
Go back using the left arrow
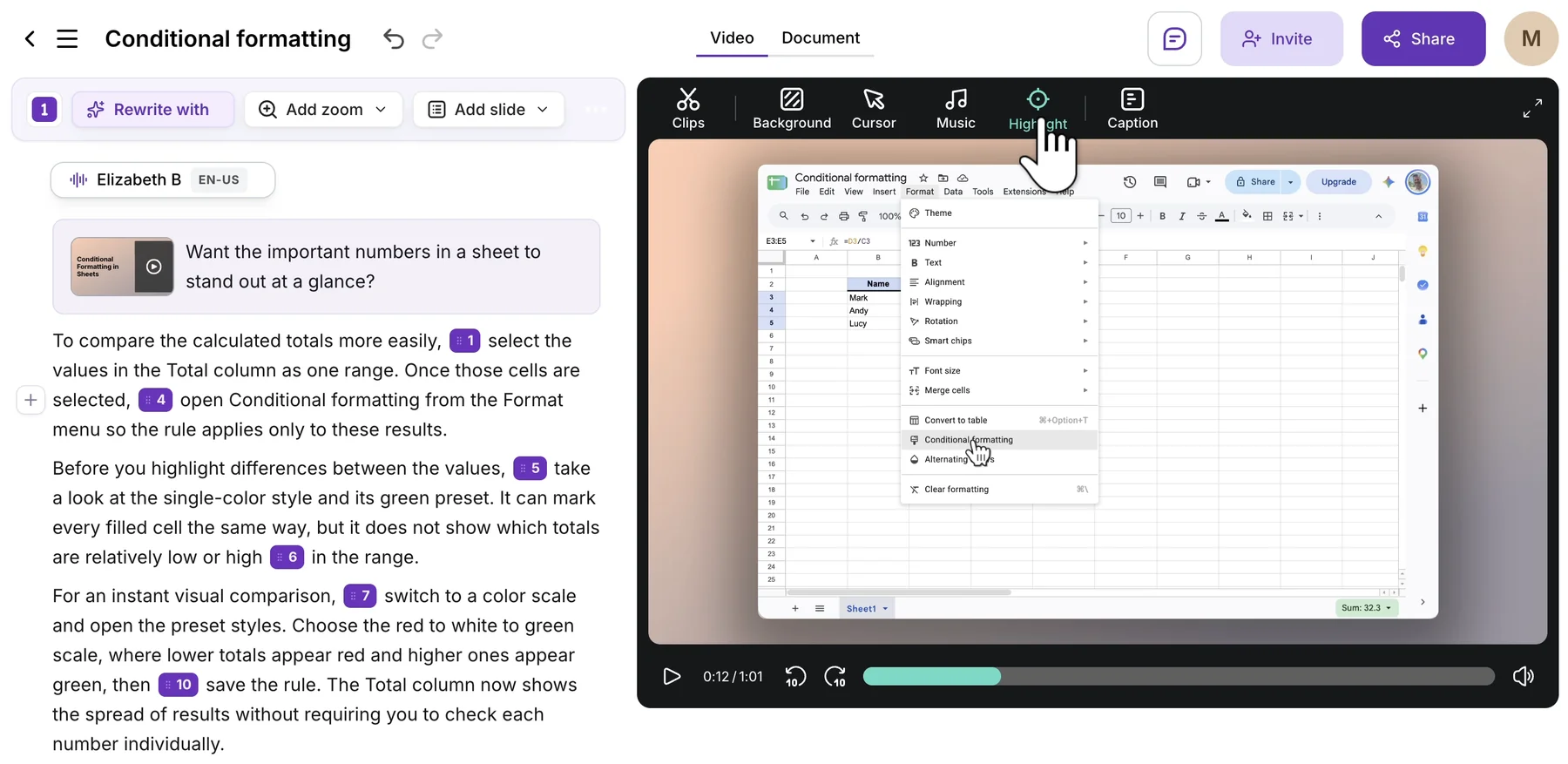tap(30, 39)
